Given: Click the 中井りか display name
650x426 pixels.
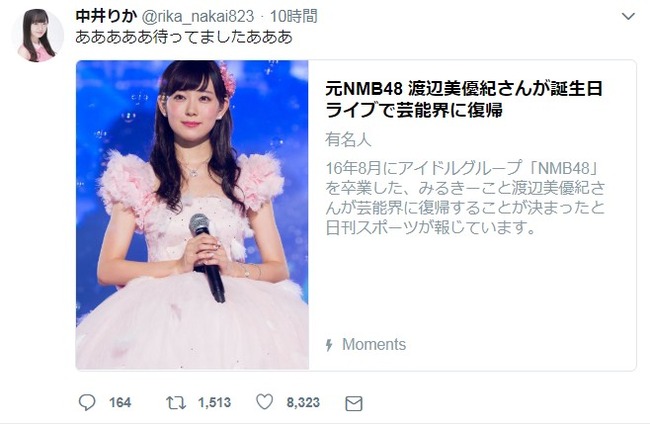Looking at the screenshot, I should (x=106, y=17).
